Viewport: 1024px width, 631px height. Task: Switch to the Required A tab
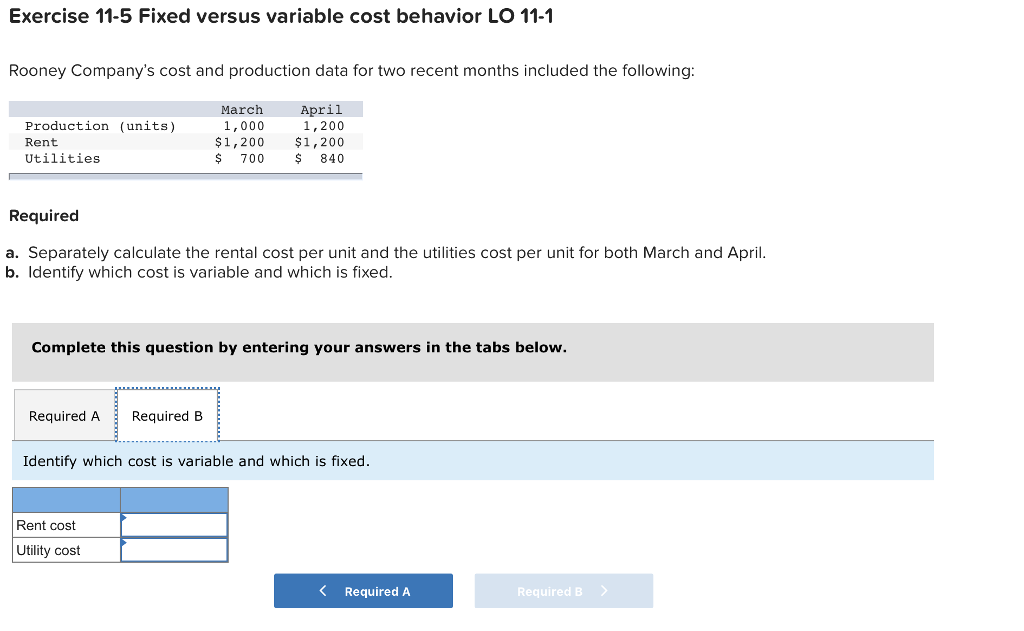click(x=64, y=414)
